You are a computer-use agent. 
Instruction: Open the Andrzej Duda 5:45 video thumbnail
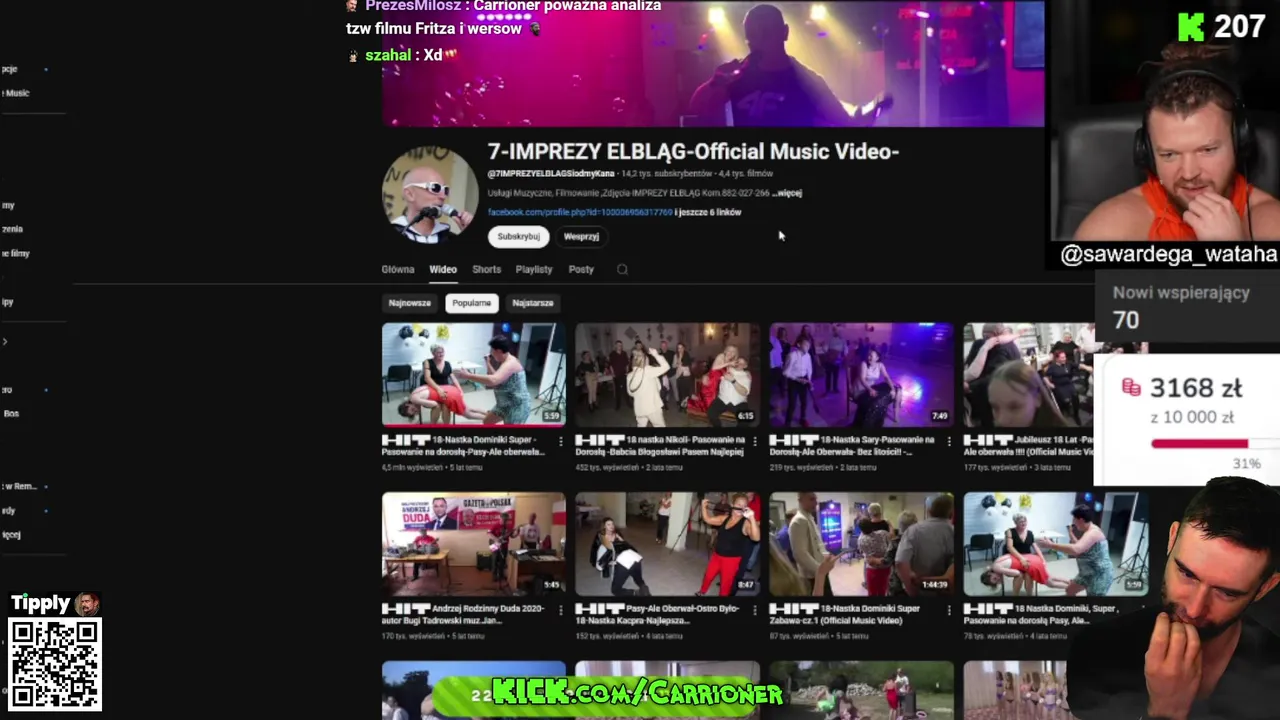point(473,543)
